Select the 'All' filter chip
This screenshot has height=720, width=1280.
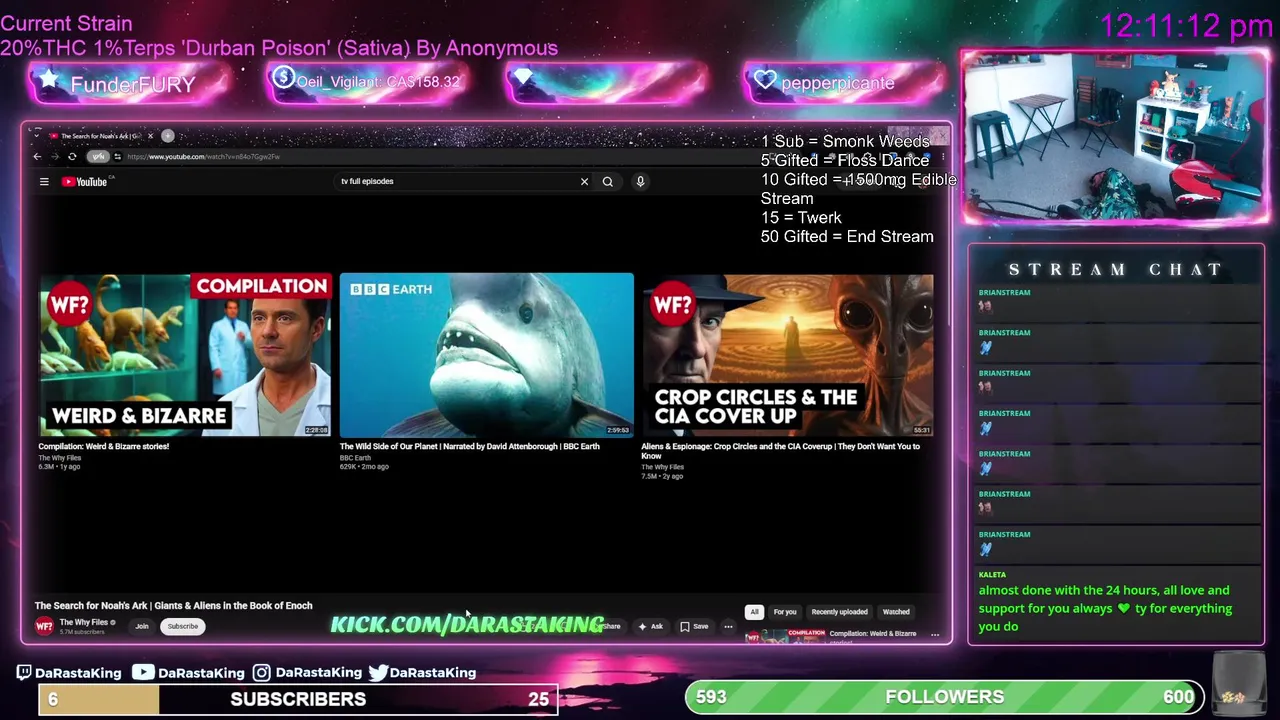click(x=754, y=611)
